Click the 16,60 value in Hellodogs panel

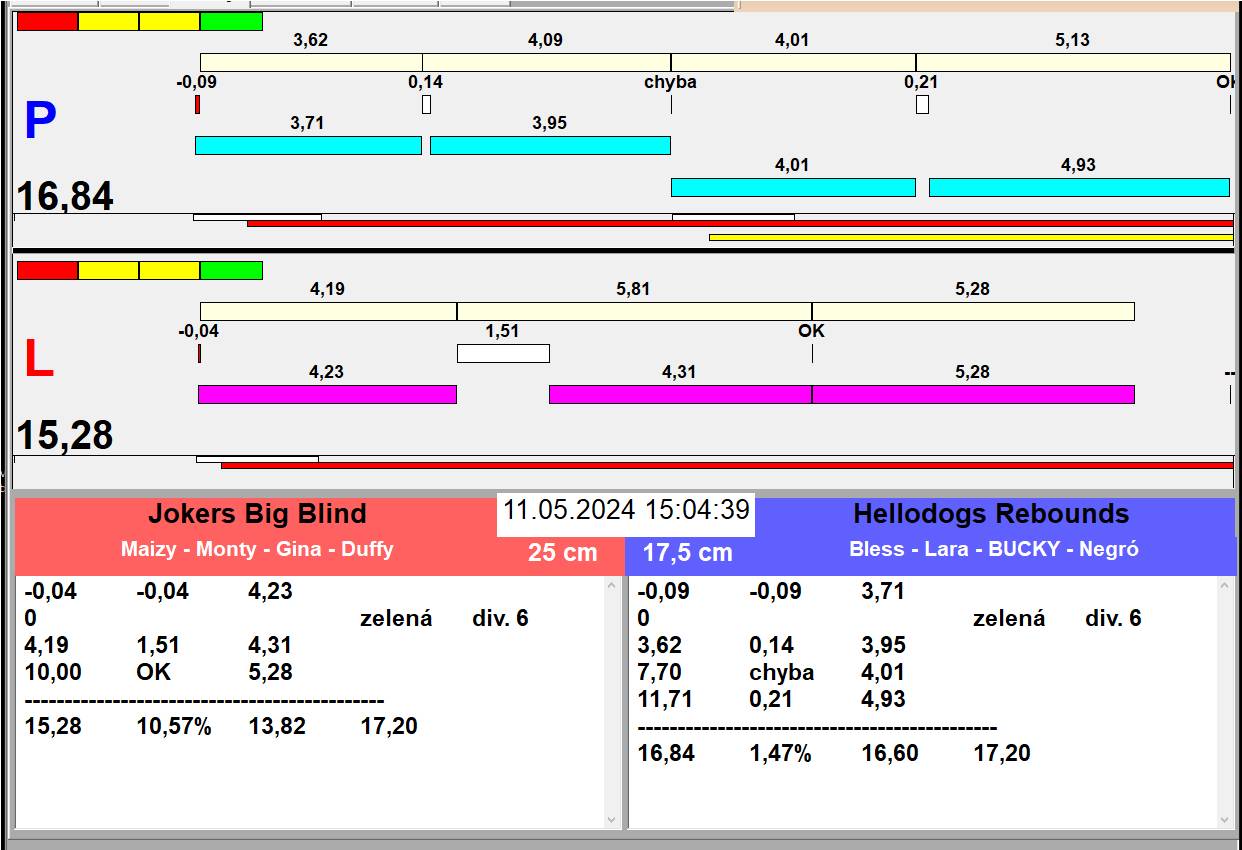pyautogui.click(x=890, y=753)
